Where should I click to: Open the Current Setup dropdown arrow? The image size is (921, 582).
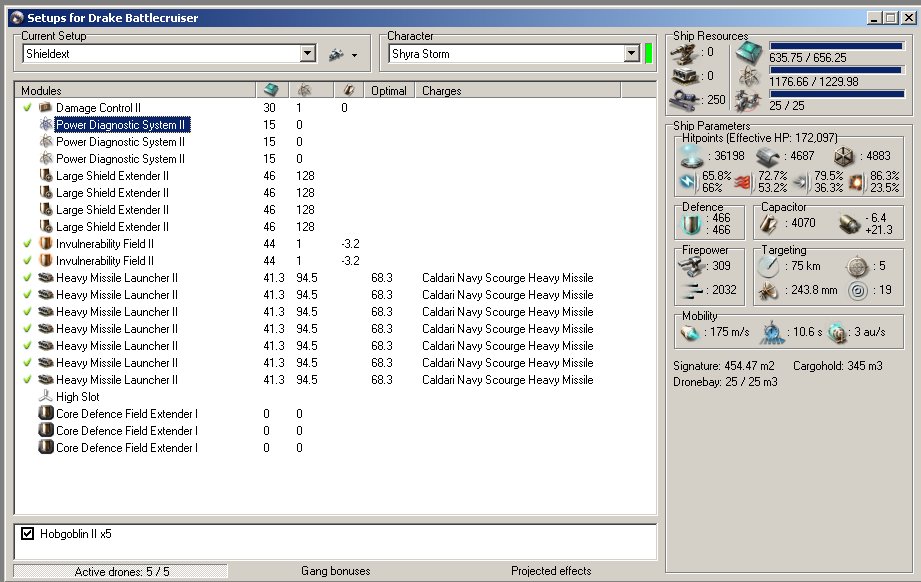click(x=308, y=54)
